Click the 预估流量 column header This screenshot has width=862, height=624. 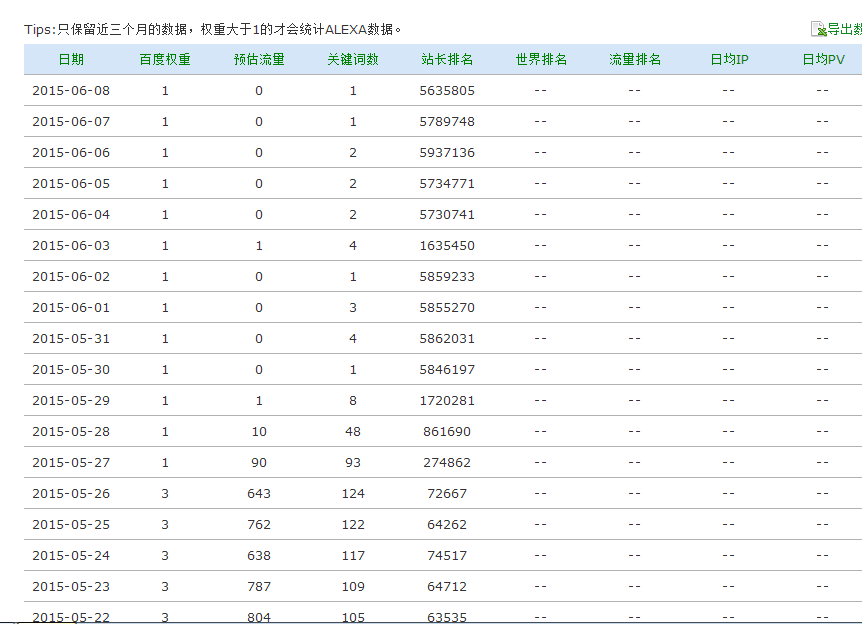point(259,60)
